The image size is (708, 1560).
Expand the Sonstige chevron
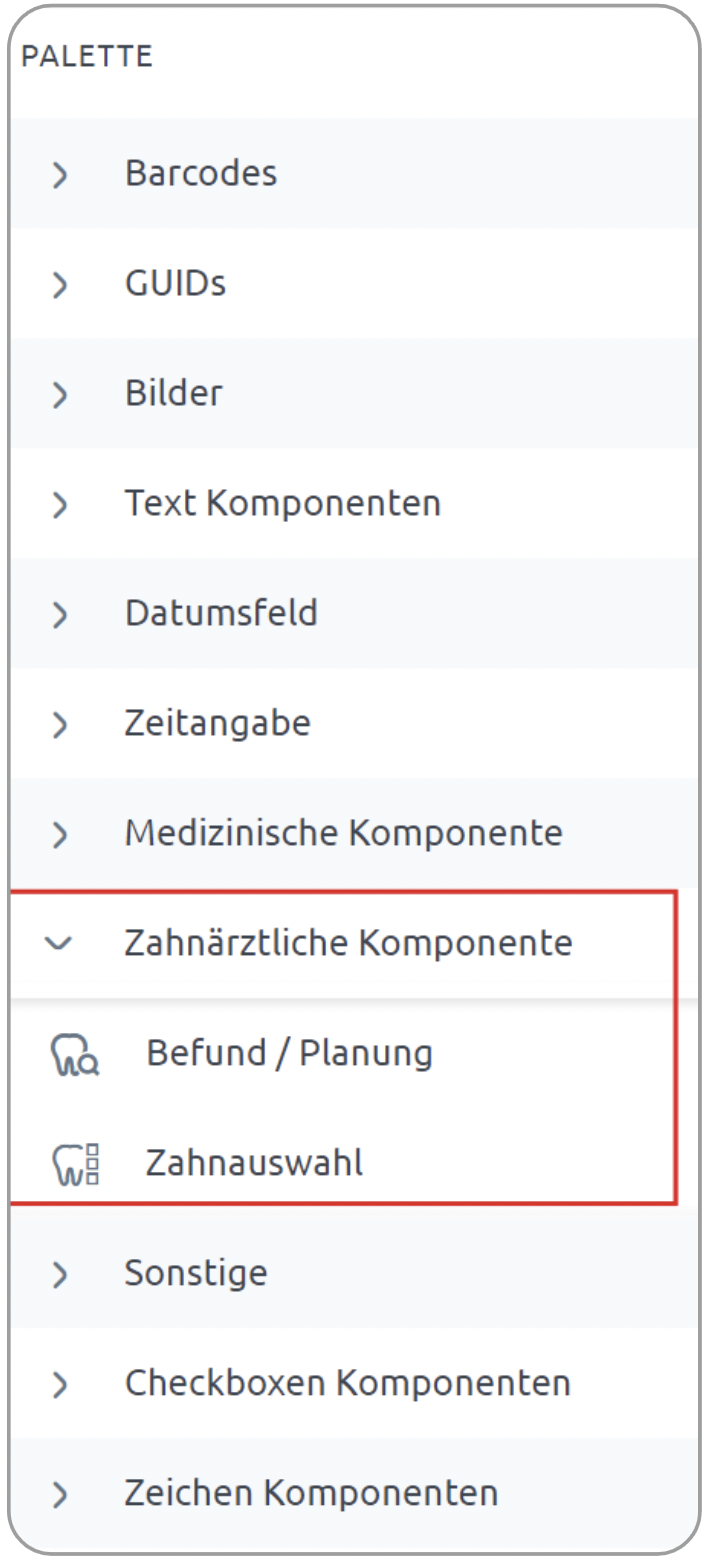pyautogui.click(x=61, y=1275)
